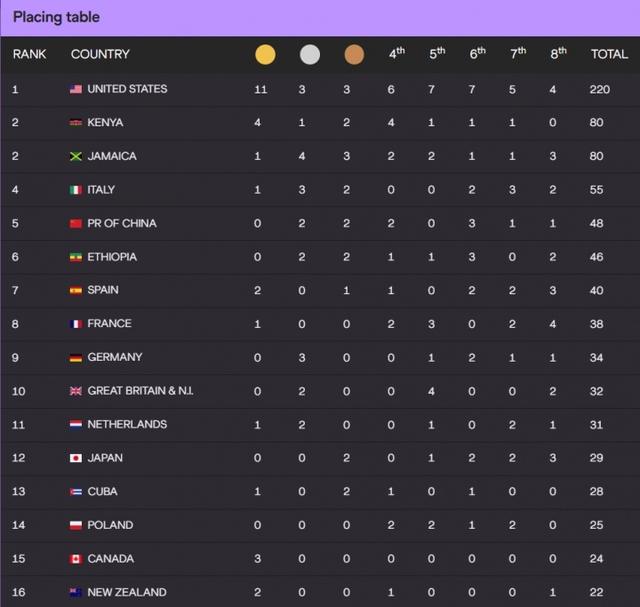Click the COUNTRY column header
Image resolution: width=640 pixels, height=607 pixels.
(100, 55)
